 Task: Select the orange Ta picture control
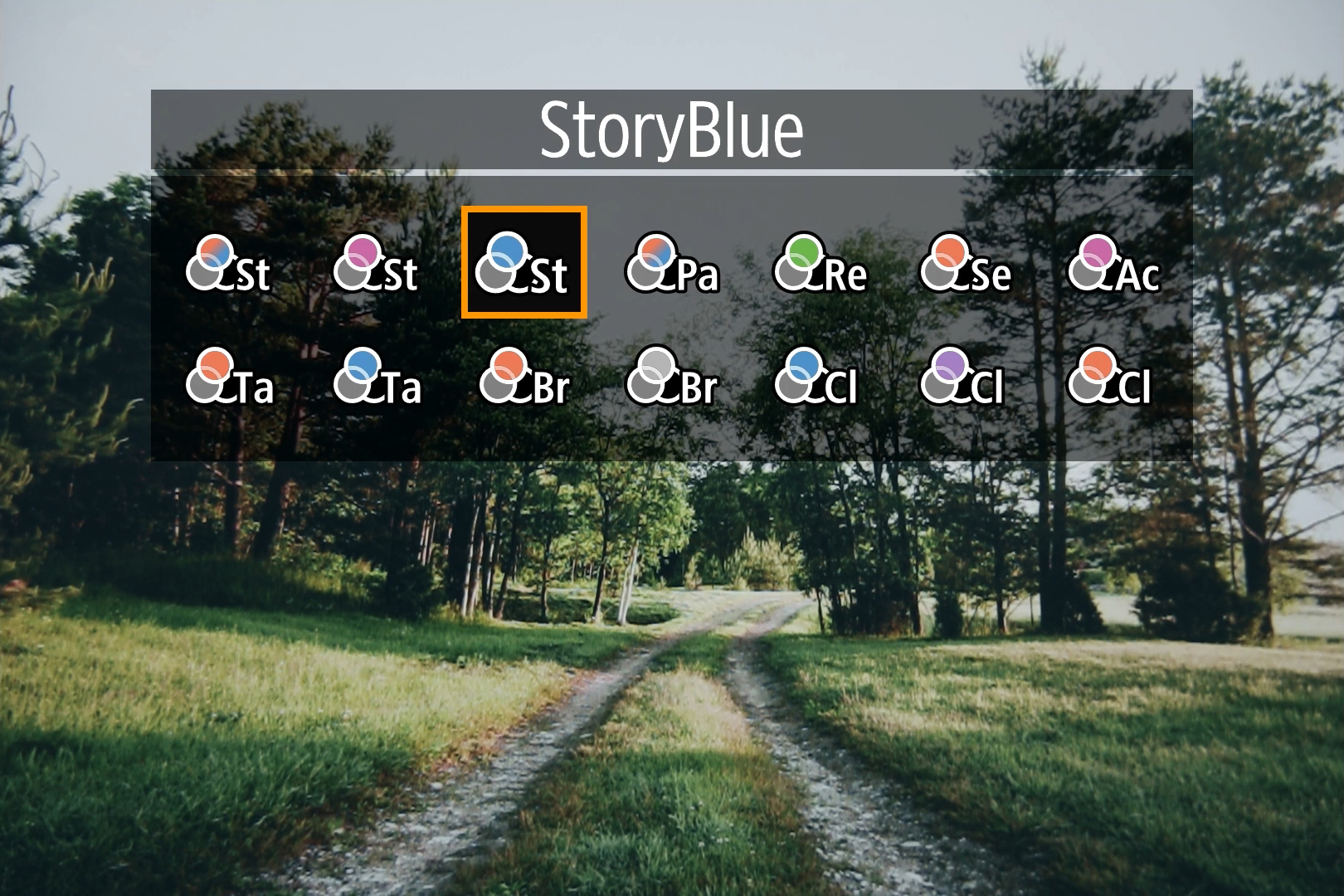(x=229, y=377)
